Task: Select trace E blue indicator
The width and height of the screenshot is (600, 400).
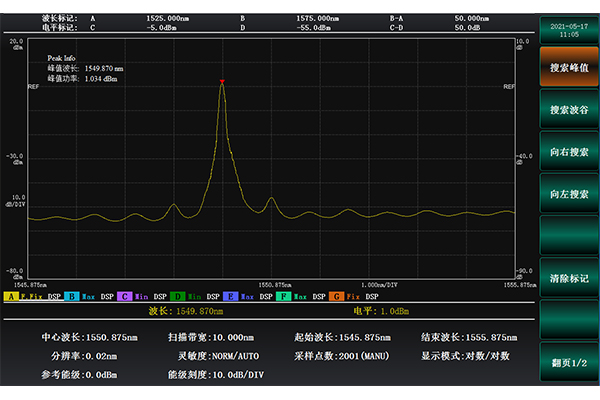Action: (230, 297)
